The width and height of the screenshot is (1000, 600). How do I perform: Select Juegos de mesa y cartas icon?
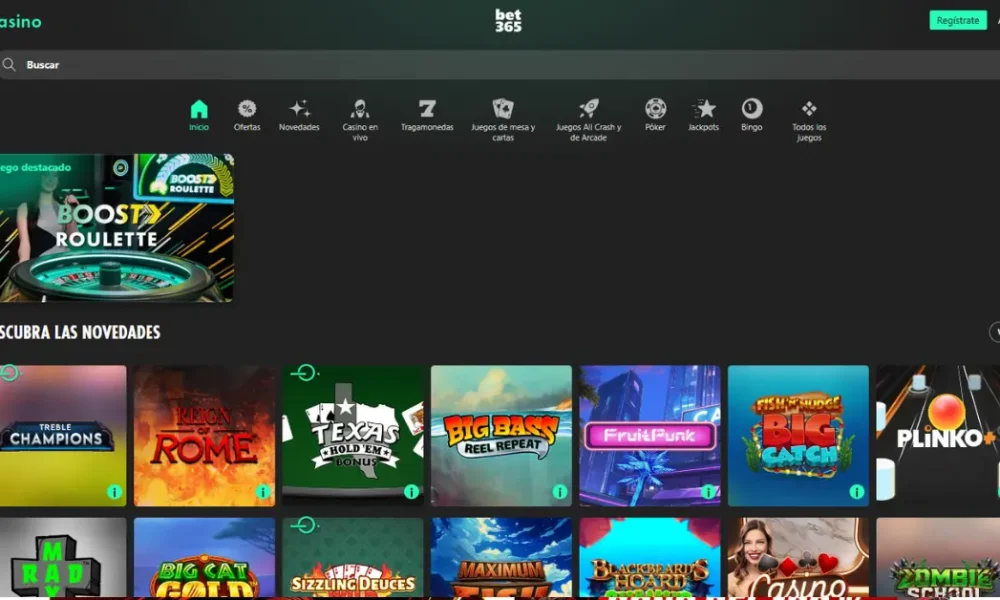[x=503, y=109]
